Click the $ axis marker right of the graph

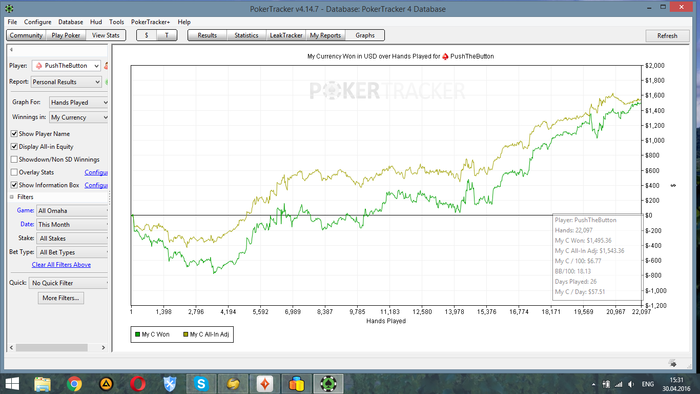(x=673, y=185)
